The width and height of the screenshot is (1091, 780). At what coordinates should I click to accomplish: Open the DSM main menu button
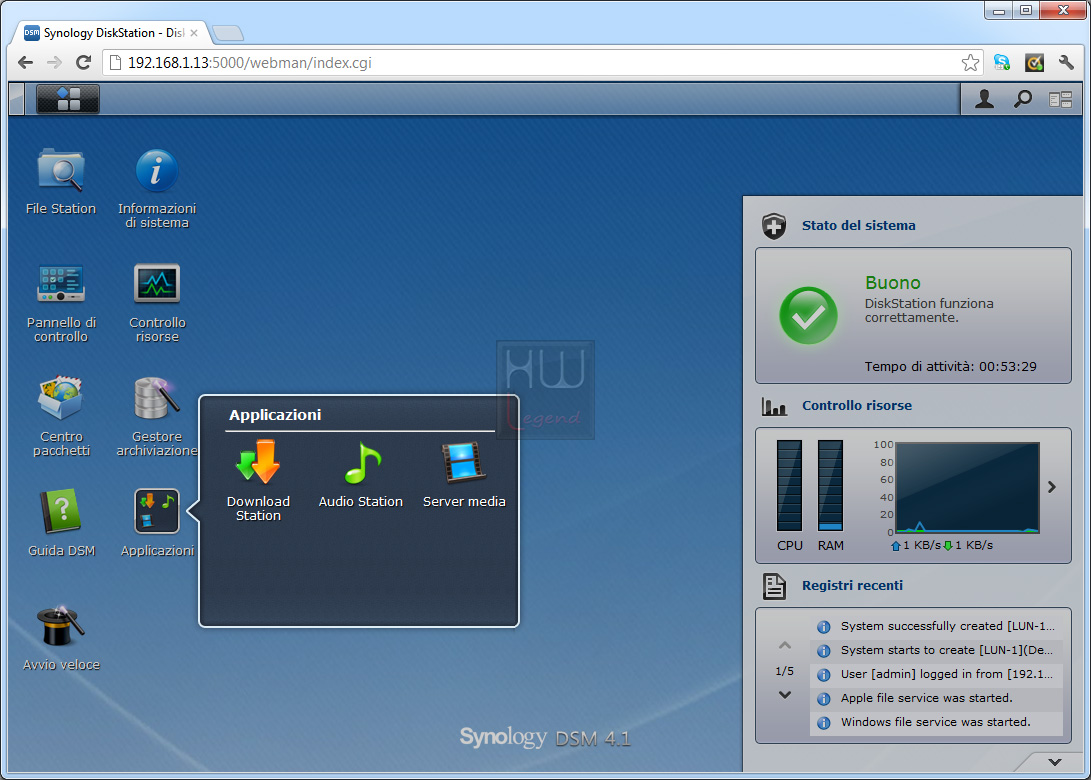(67, 100)
